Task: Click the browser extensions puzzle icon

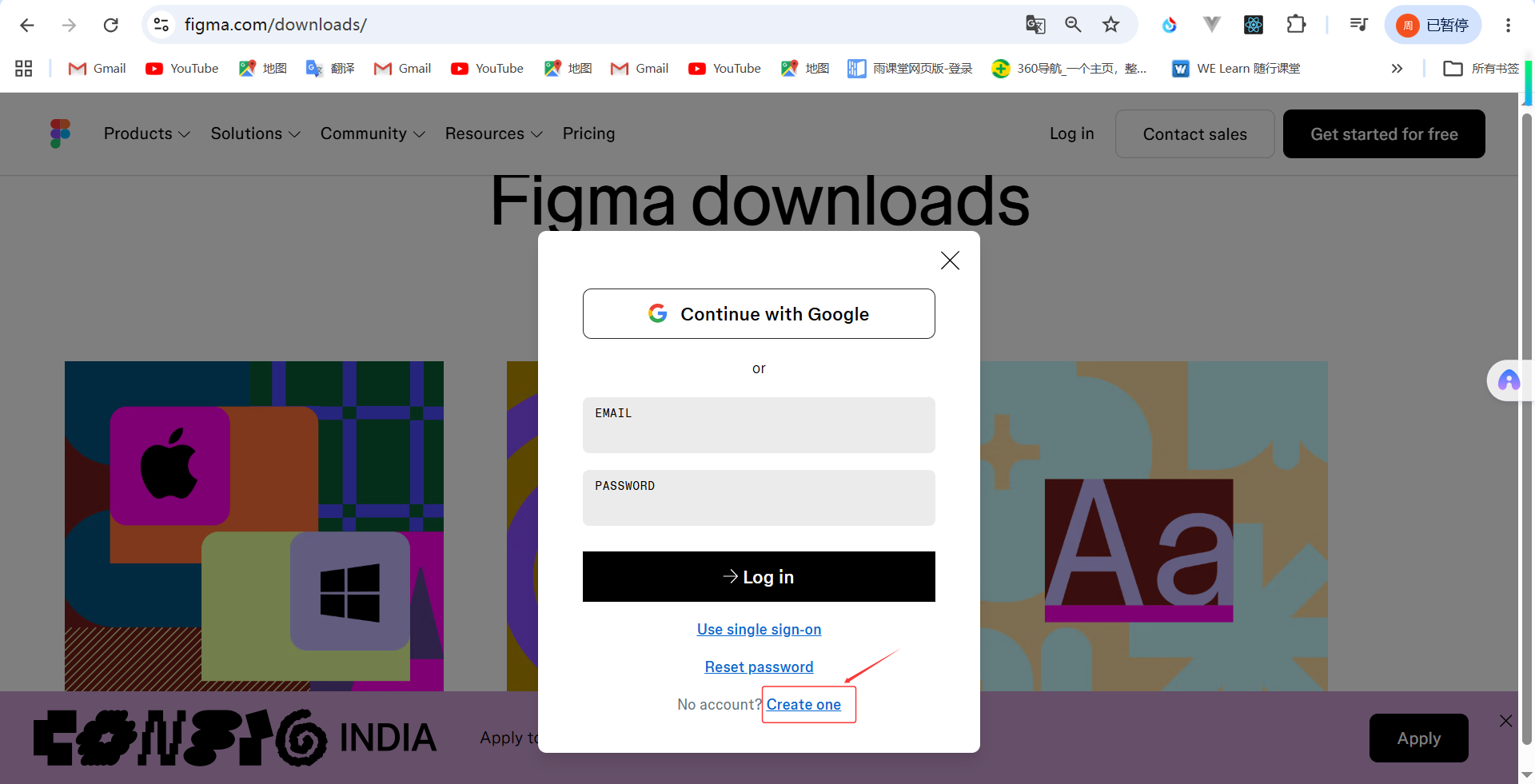Action: (x=1296, y=25)
